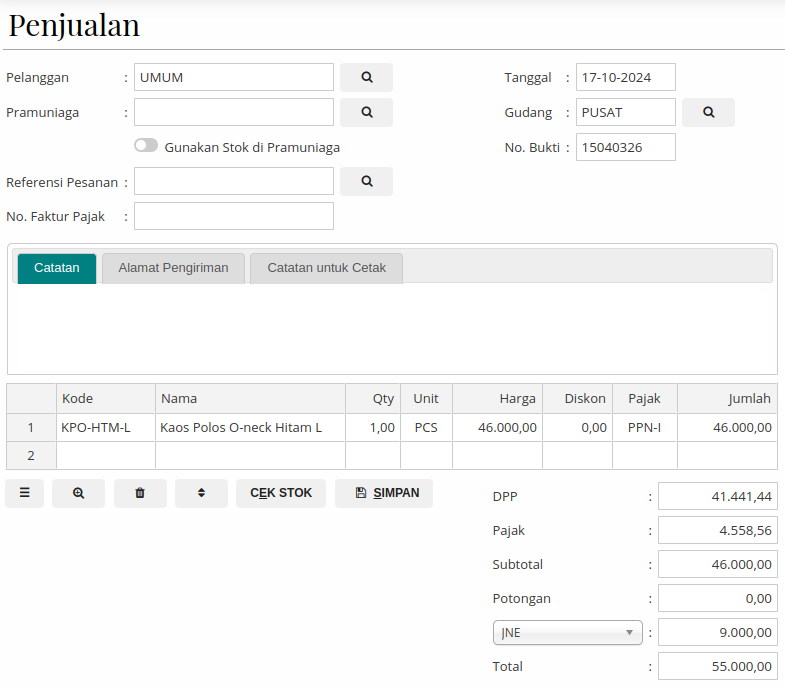Click the search icon next to Pelanggan
The width and height of the screenshot is (785, 687).
click(366, 77)
